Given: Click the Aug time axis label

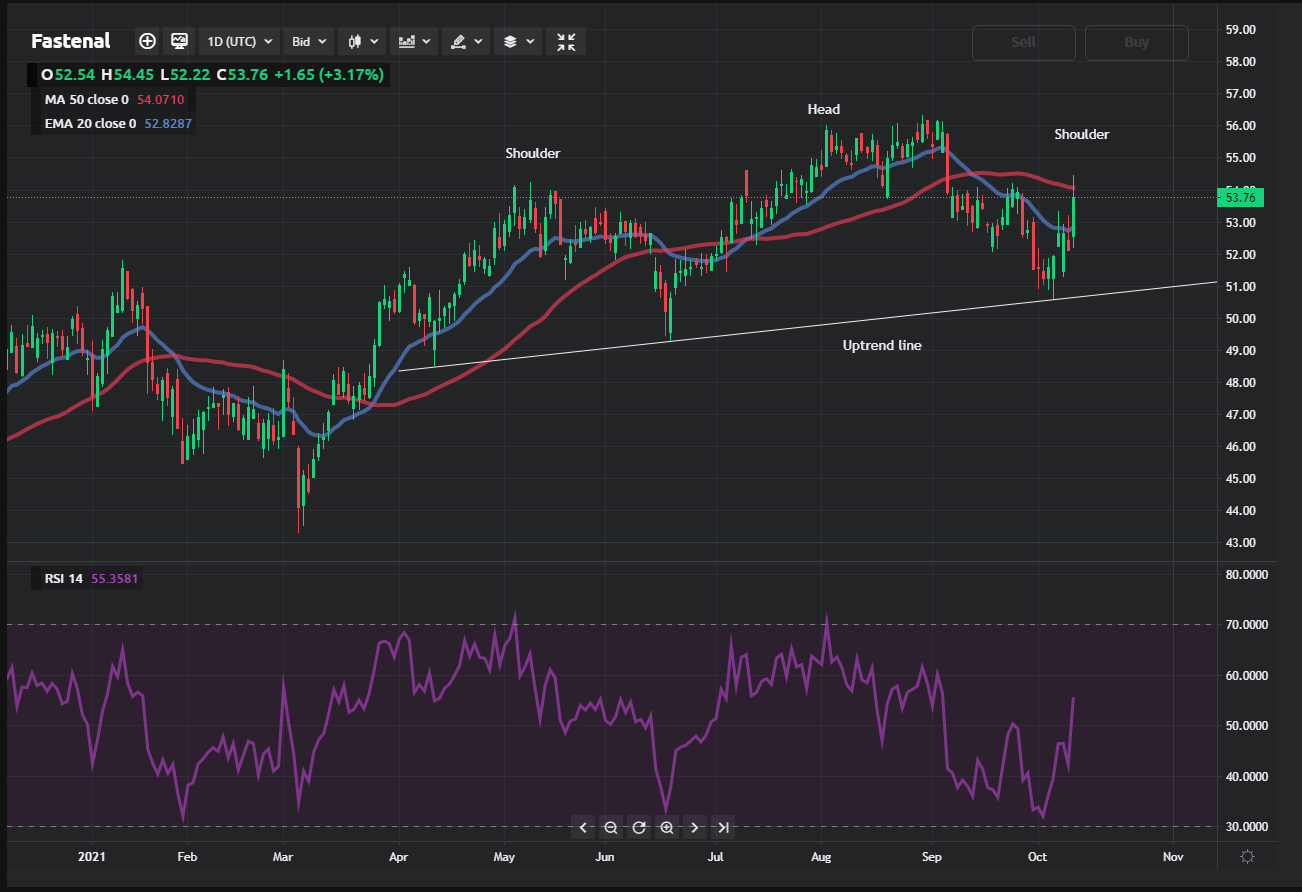Looking at the screenshot, I should pyautogui.click(x=821, y=857).
